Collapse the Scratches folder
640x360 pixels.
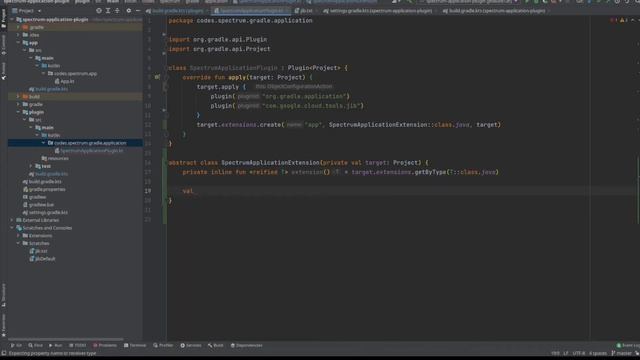(x=18, y=243)
